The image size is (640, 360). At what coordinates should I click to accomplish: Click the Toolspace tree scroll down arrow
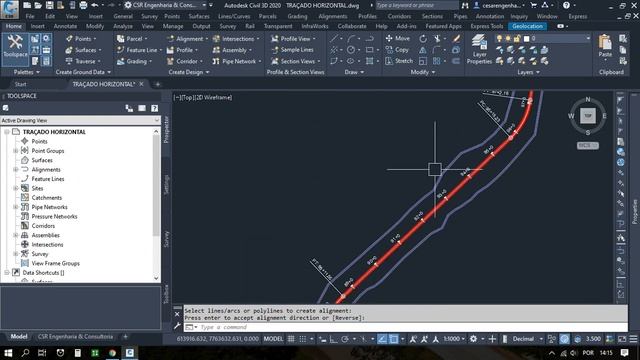[156, 278]
